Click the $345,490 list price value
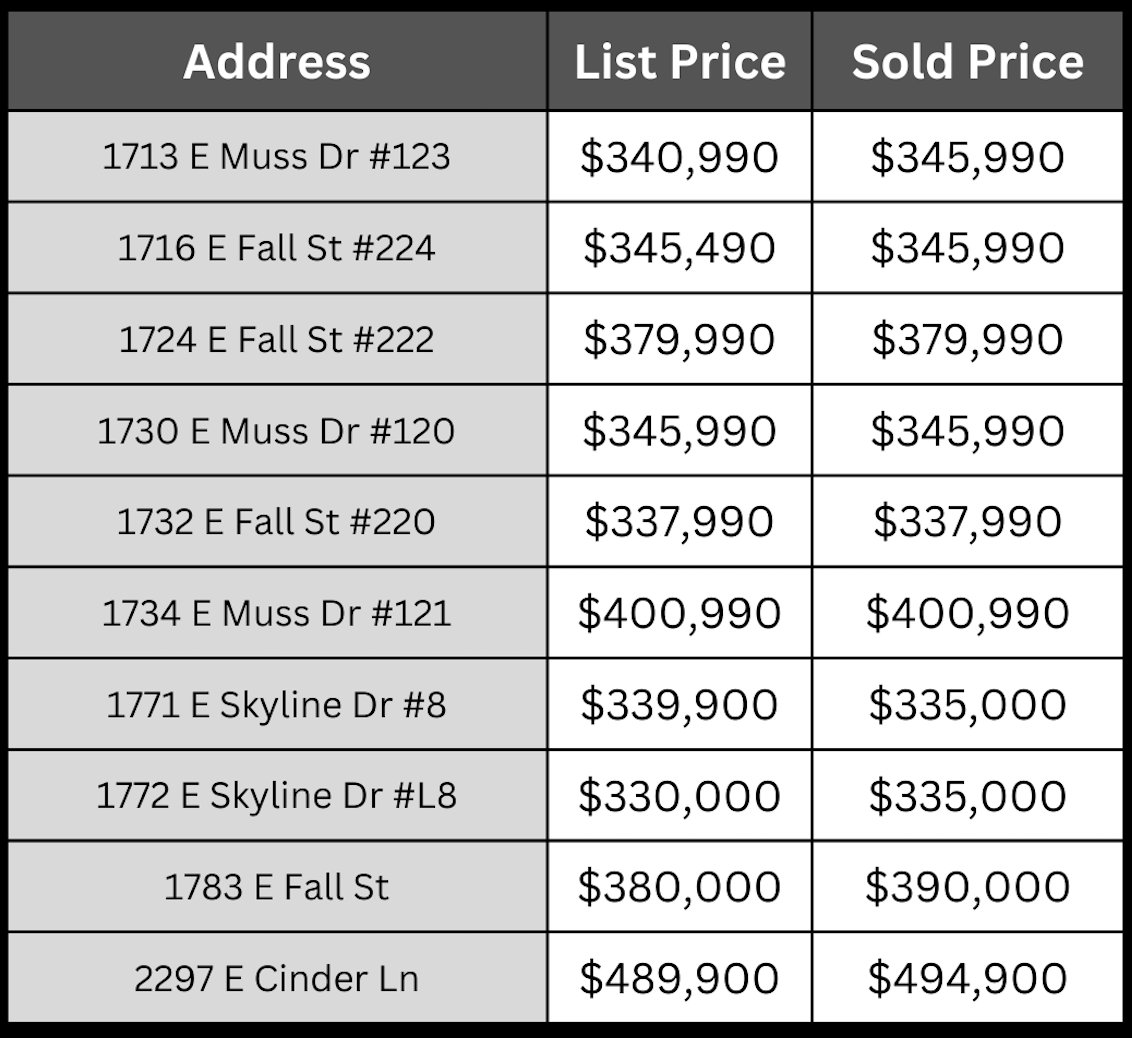1132x1038 pixels. tap(680, 248)
